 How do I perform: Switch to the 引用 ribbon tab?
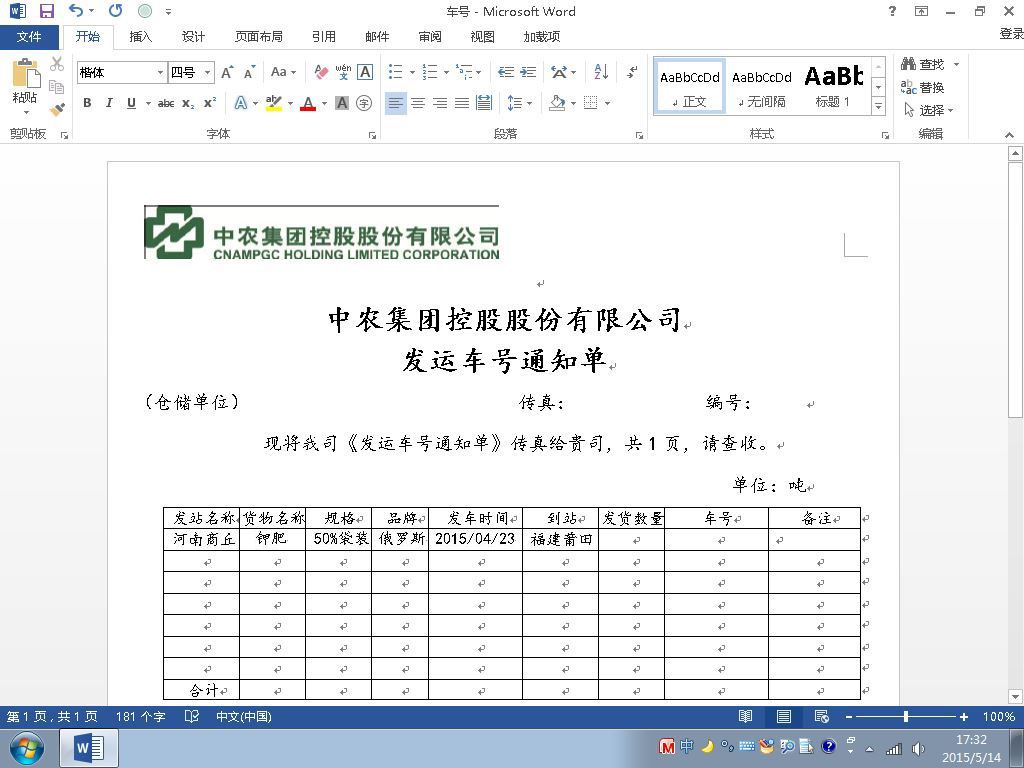coord(323,37)
